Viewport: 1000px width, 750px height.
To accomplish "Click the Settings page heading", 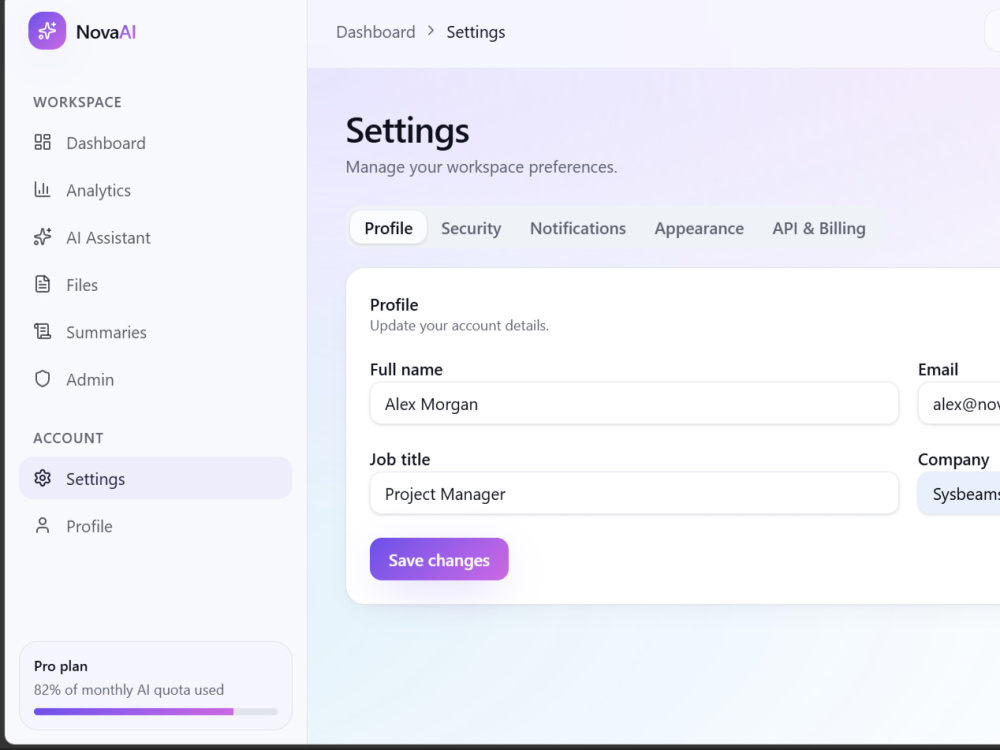I will 408,131.
